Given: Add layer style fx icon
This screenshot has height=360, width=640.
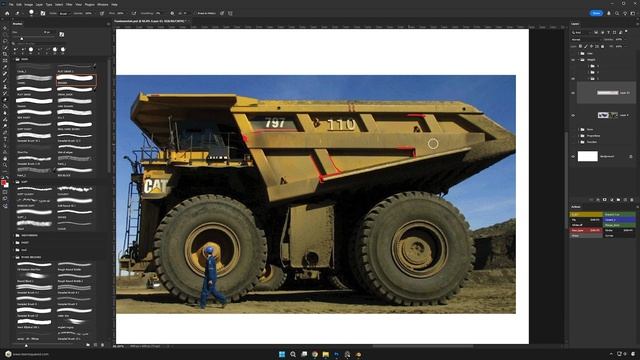Looking at the screenshot, I should [598, 200].
